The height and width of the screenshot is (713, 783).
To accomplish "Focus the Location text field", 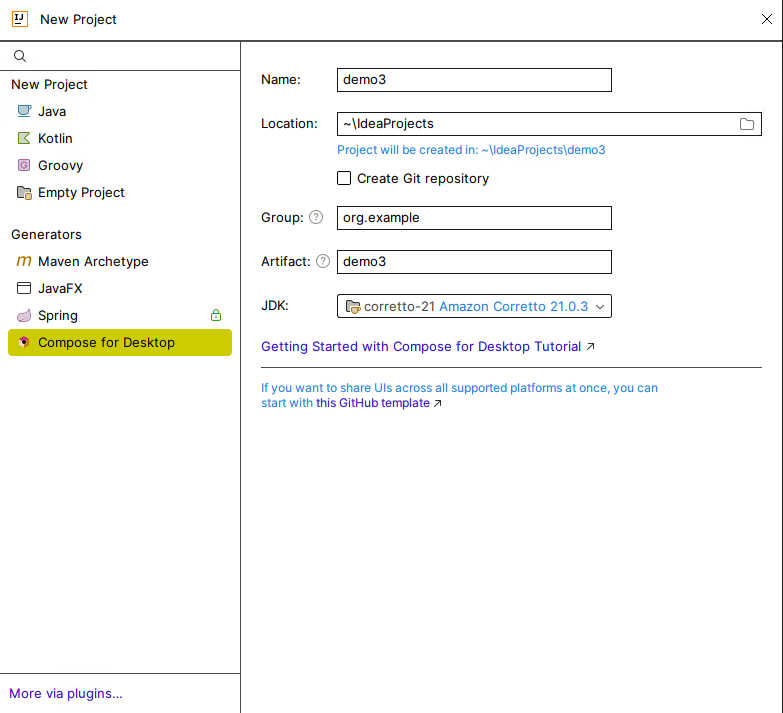I will tap(549, 124).
